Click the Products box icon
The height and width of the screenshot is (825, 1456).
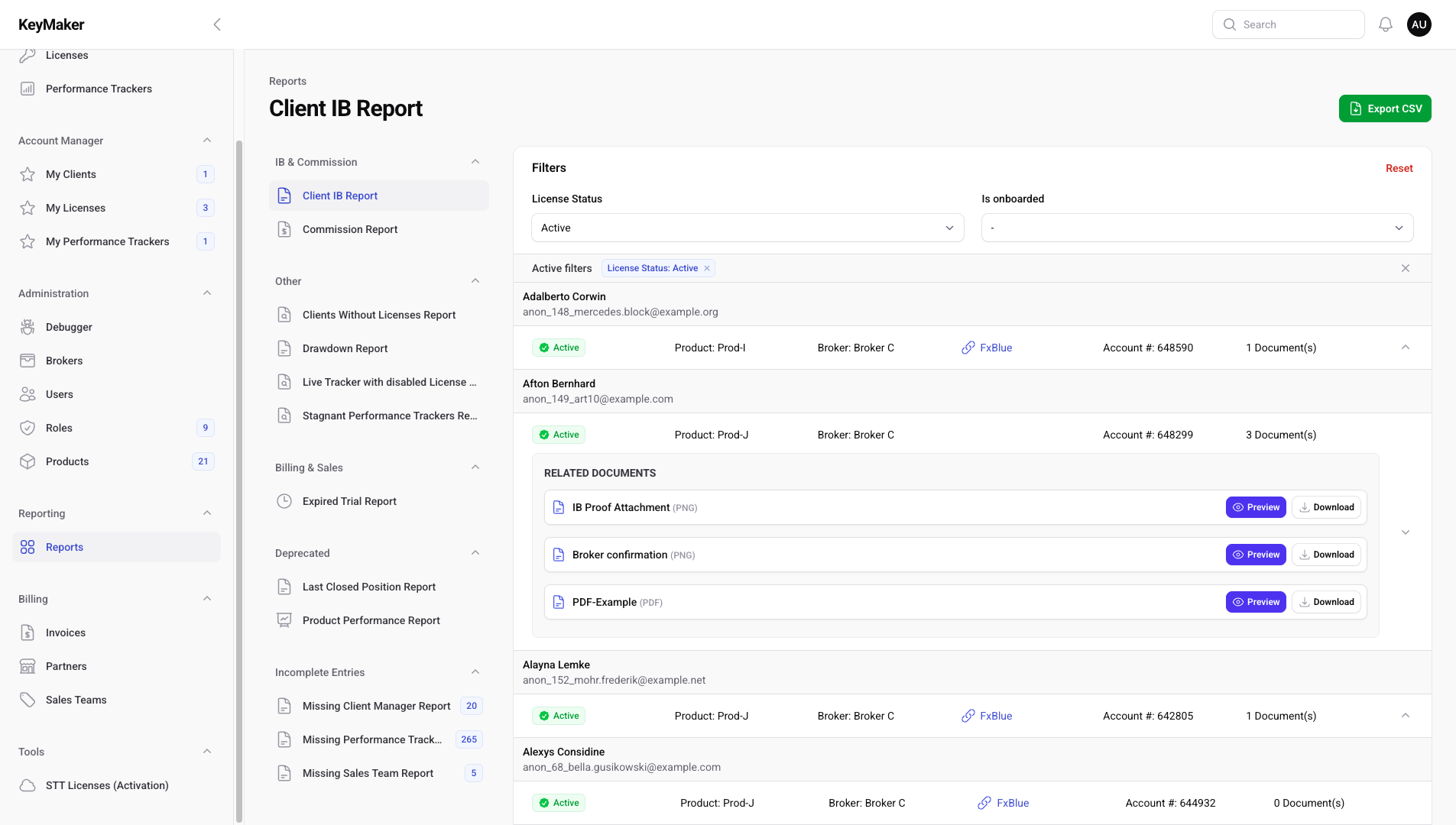[28, 461]
